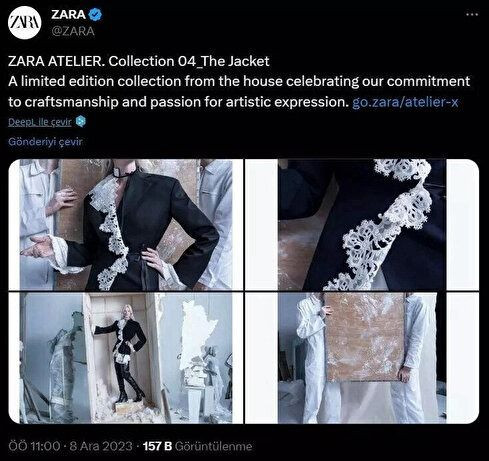Open photo of model with hand on hip

point(126,224)
